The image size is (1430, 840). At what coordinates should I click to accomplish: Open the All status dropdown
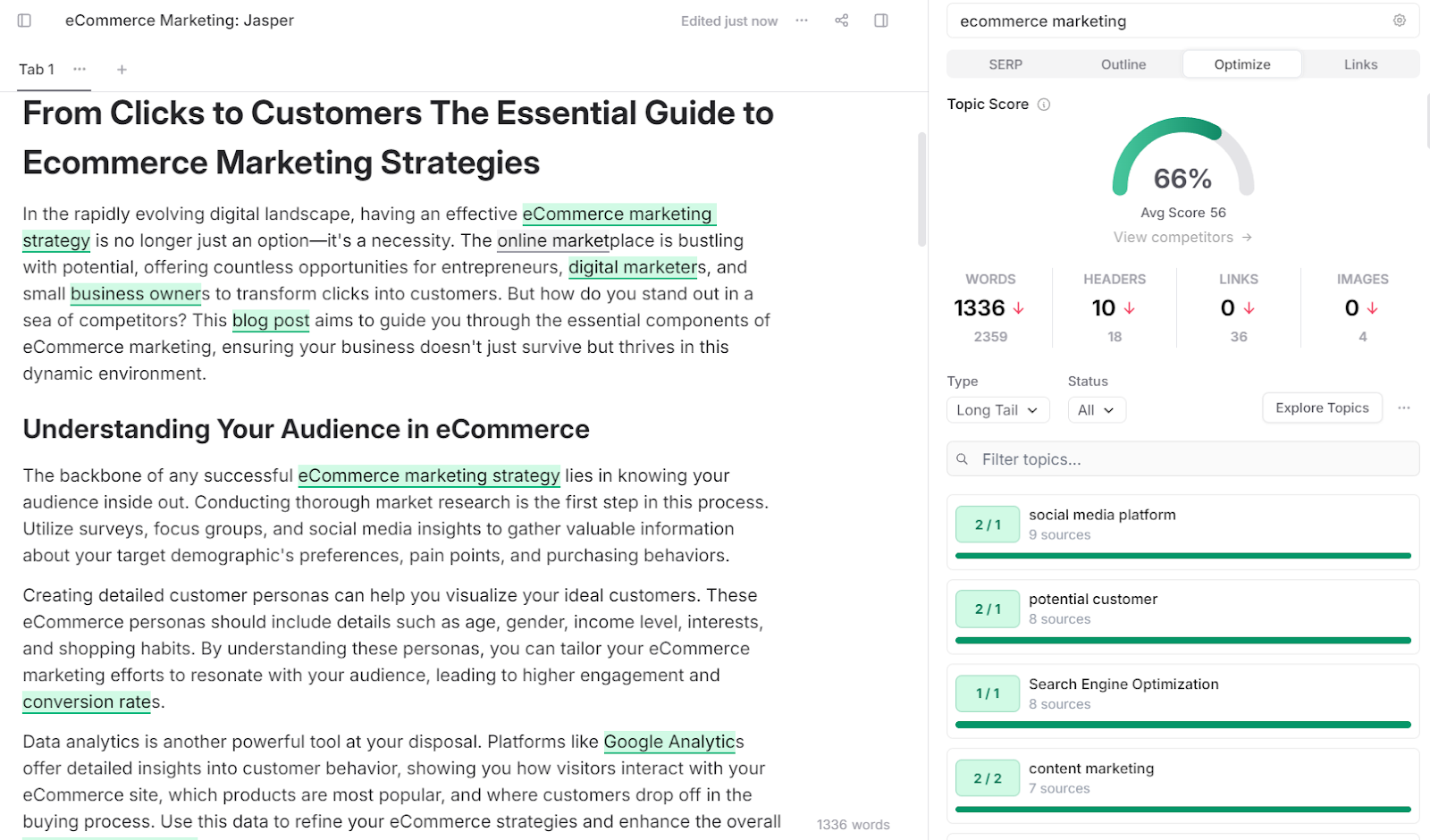[1097, 410]
